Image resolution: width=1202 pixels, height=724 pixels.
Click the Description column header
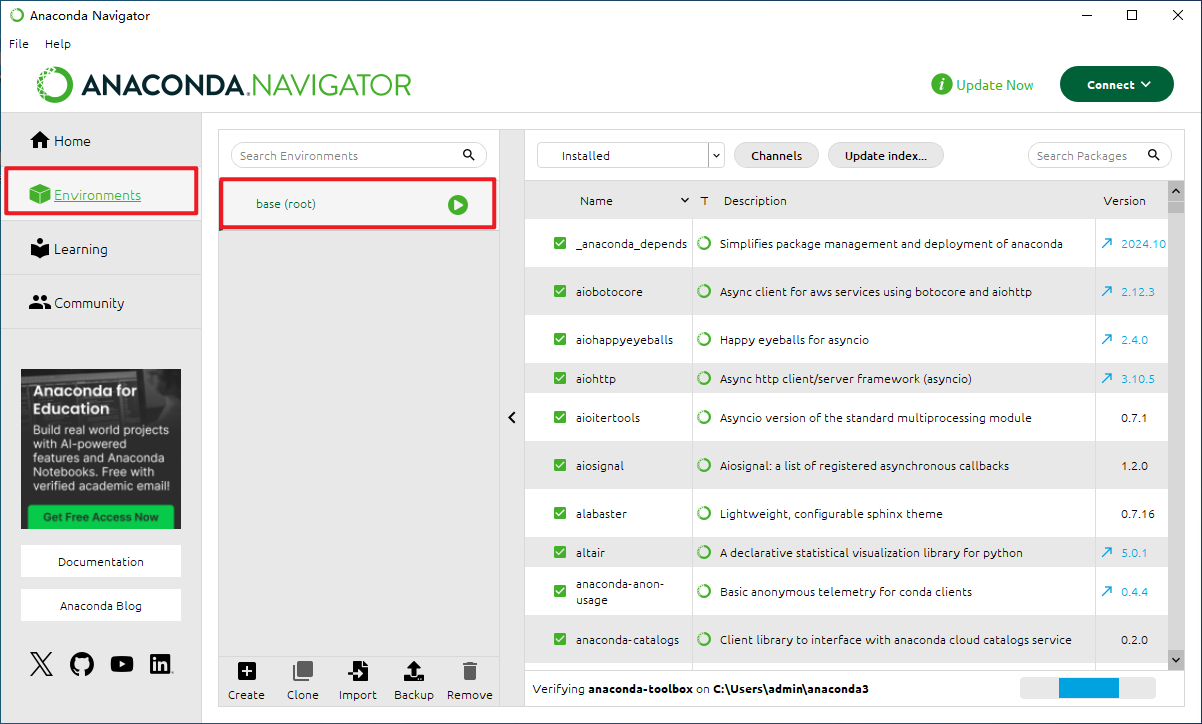pyautogui.click(x=755, y=201)
